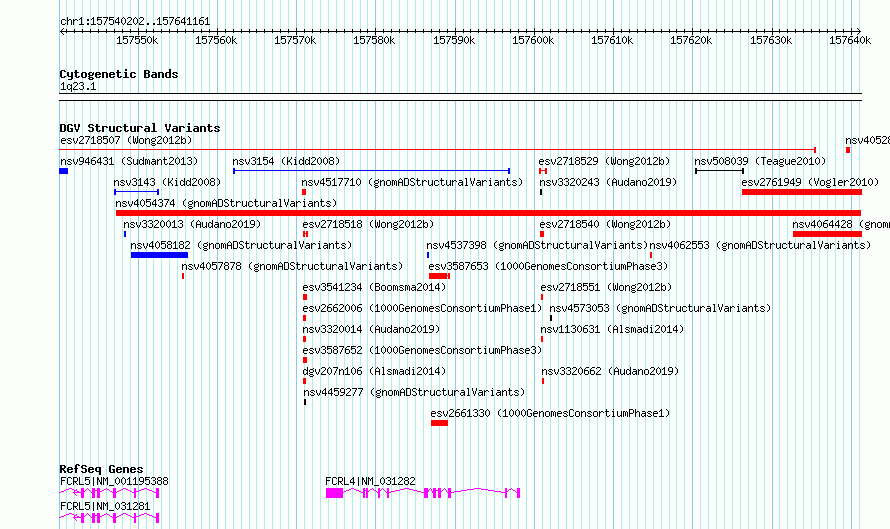Open nsv4062553 gnomAD variant label
The width and height of the screenshot is (890, 529).
760,245
